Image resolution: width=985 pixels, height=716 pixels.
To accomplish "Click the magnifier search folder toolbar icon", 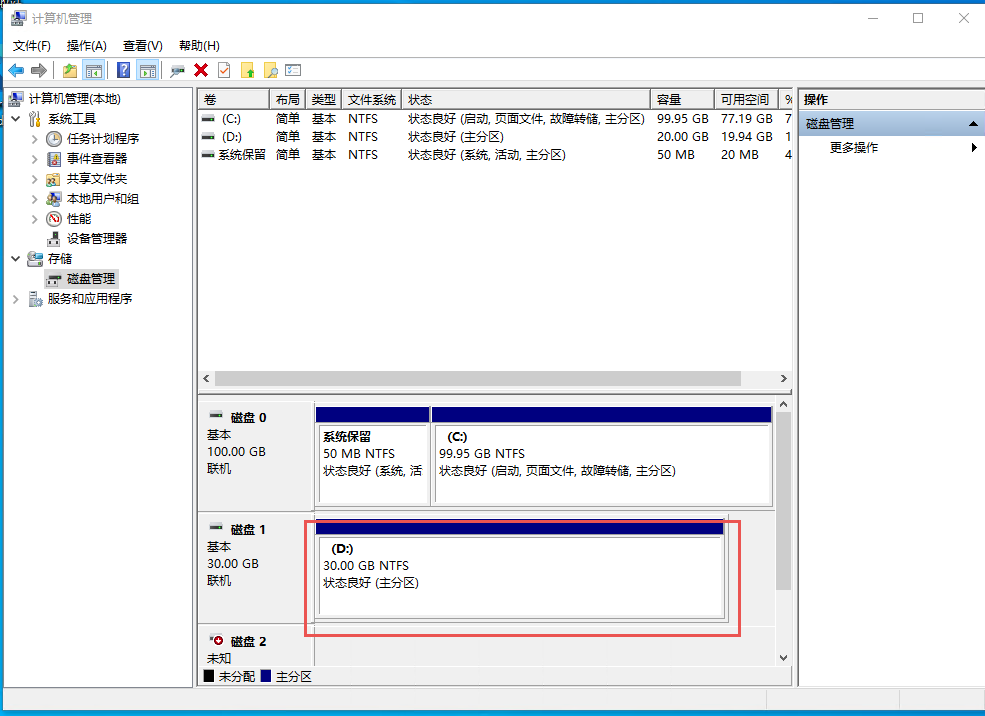I will click(270, 70).
